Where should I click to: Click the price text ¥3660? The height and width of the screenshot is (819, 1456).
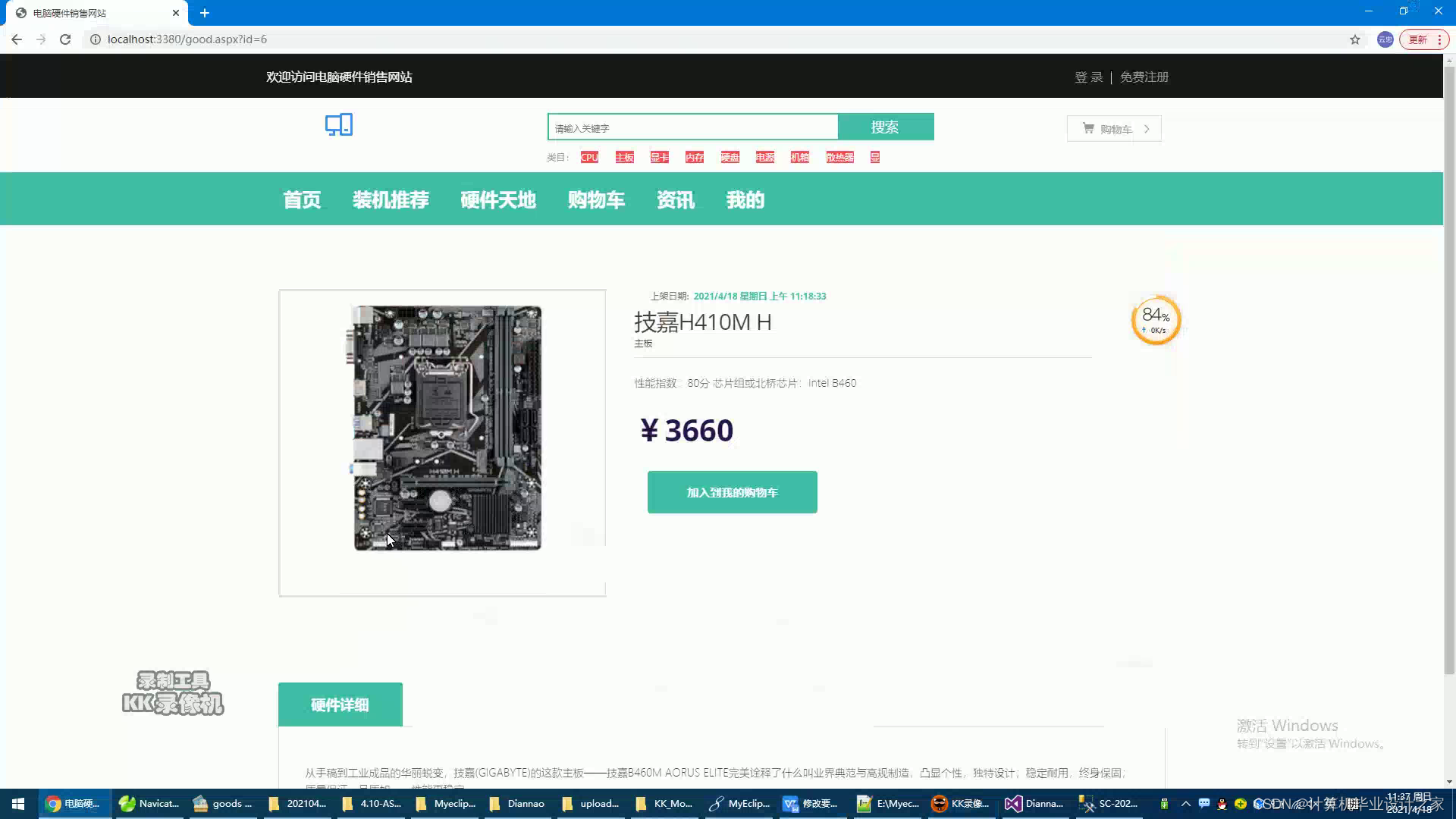point(687,431)
